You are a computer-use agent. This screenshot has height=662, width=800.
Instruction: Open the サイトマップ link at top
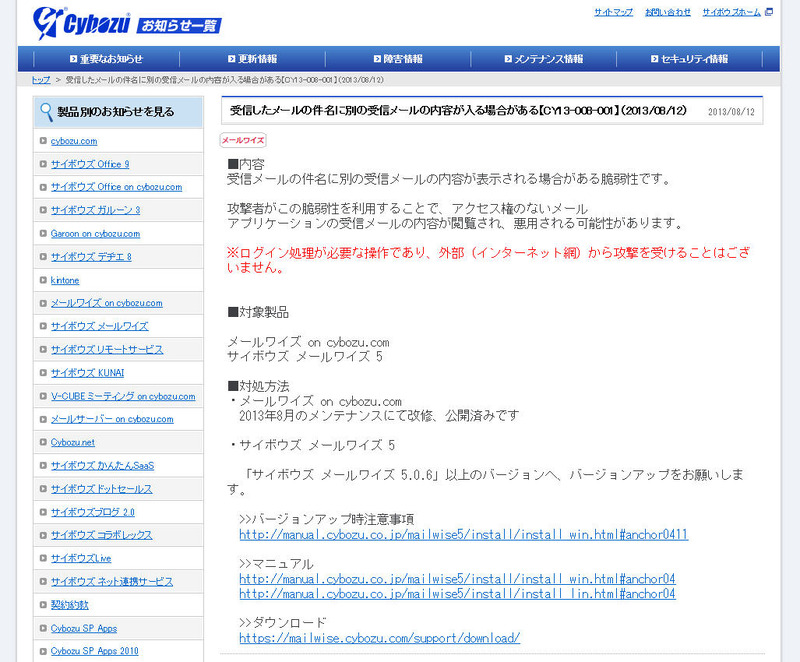(613, 12)
